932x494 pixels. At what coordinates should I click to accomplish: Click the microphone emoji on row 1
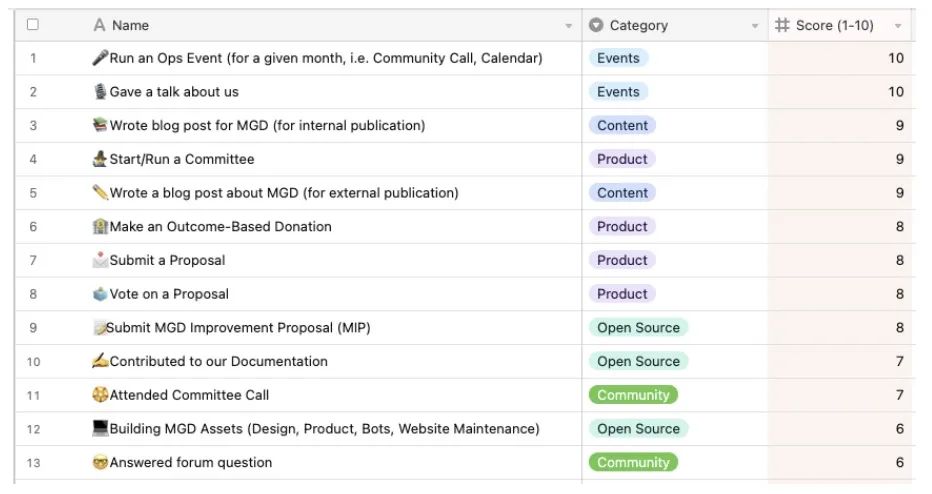click(x=100, y=58)
